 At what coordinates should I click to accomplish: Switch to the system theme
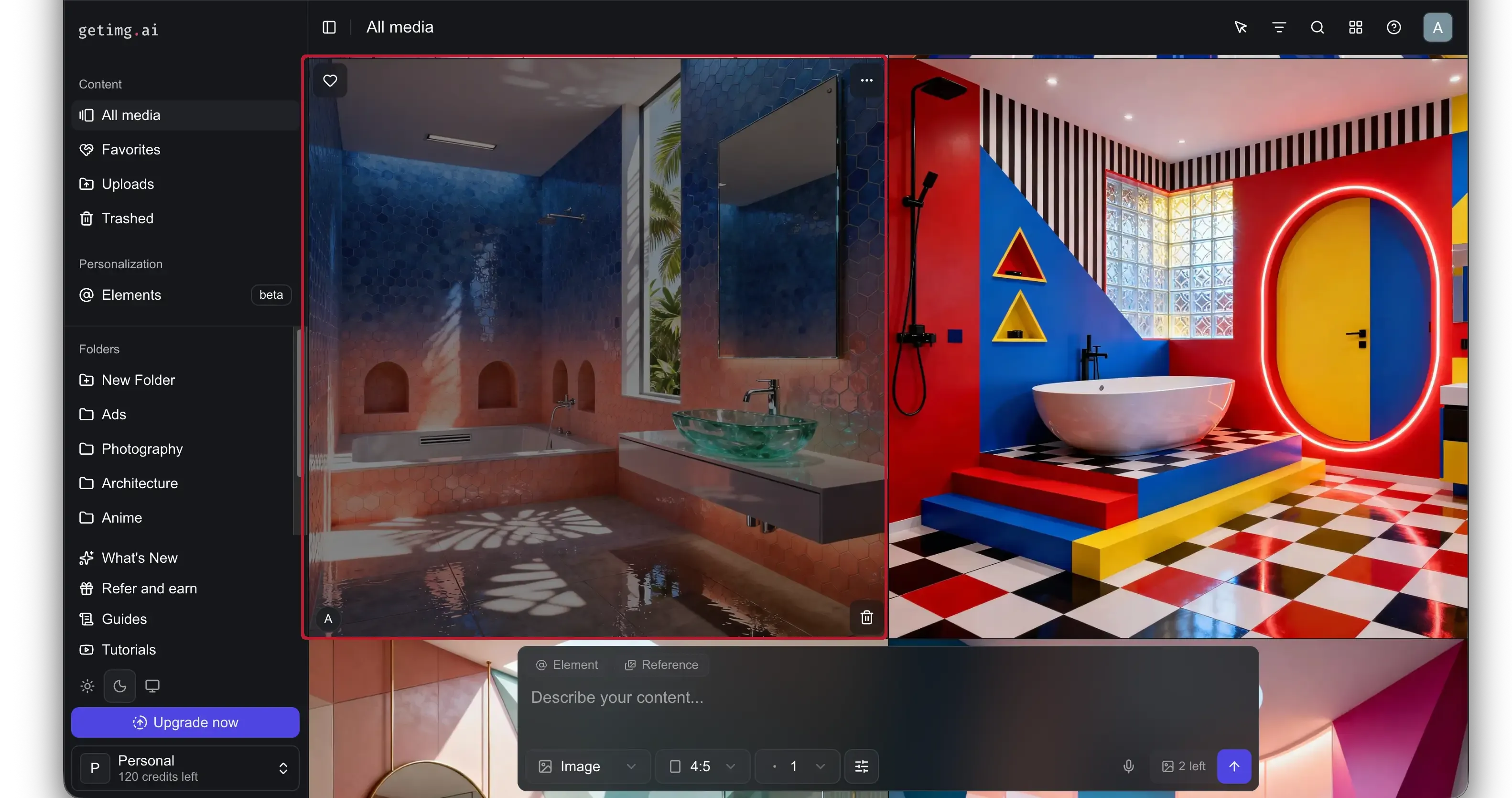coord(152,686)
